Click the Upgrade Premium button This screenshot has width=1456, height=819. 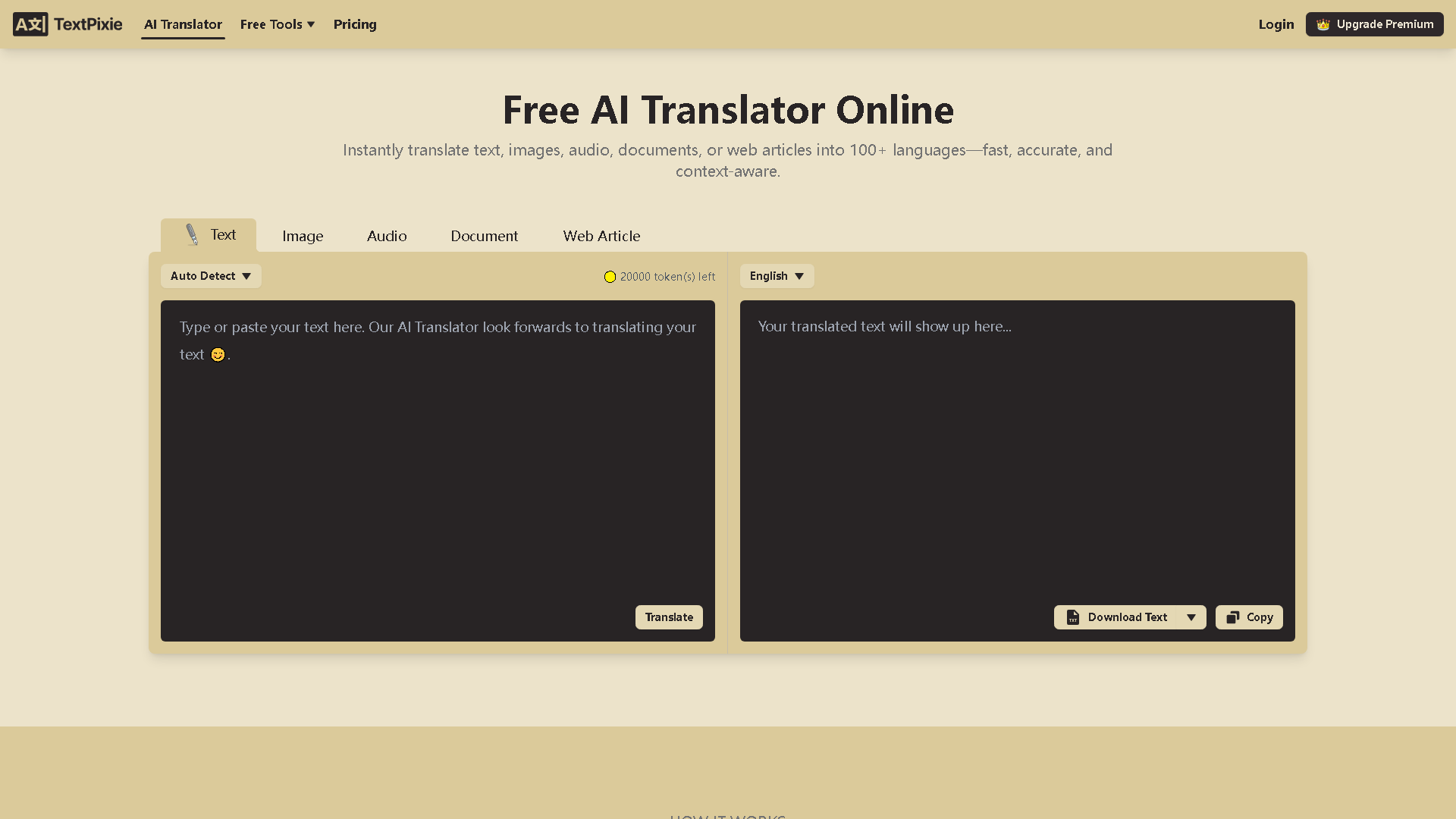pos(1374,24)
